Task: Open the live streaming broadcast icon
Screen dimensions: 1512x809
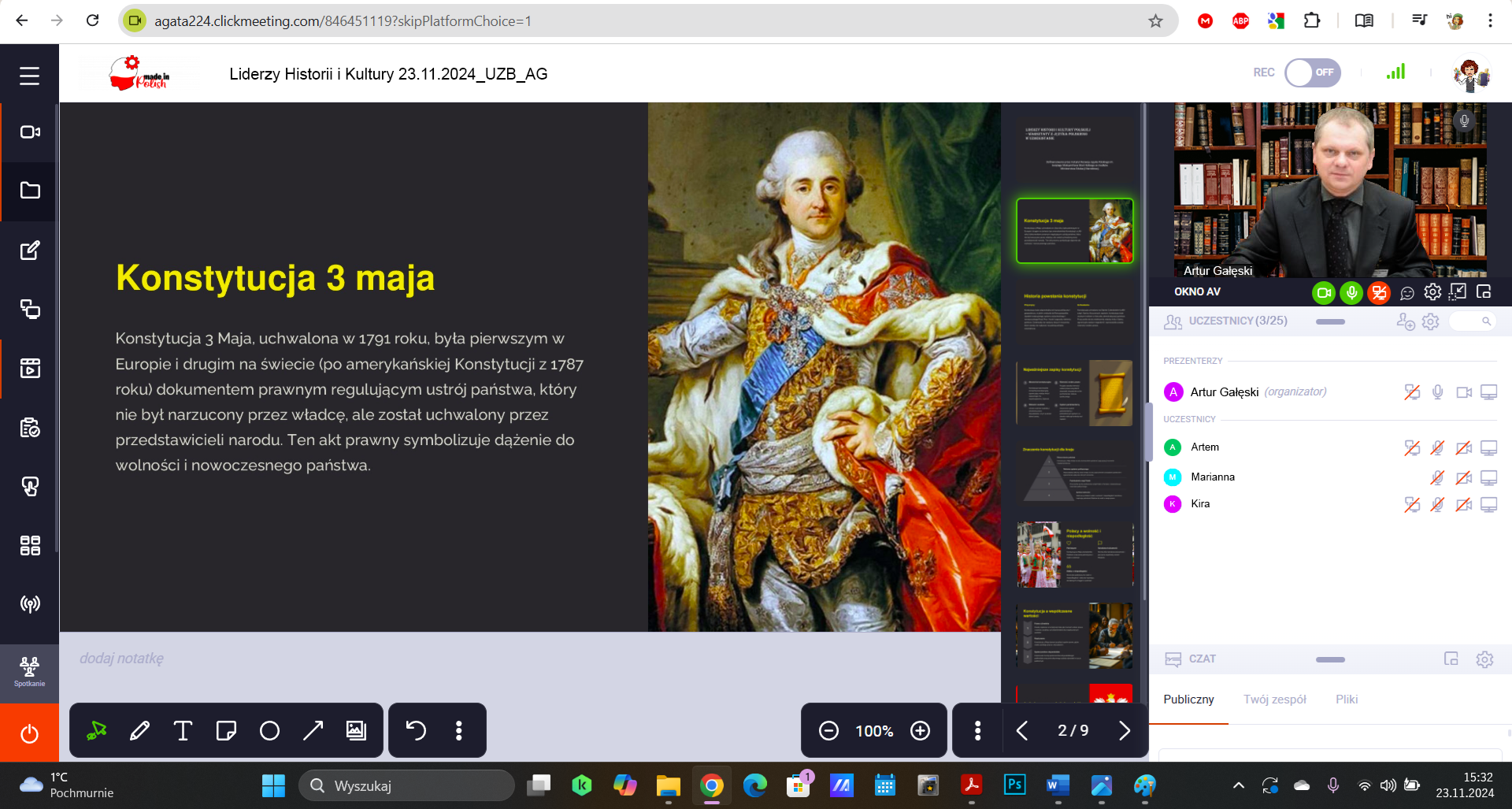Action: 30,604
